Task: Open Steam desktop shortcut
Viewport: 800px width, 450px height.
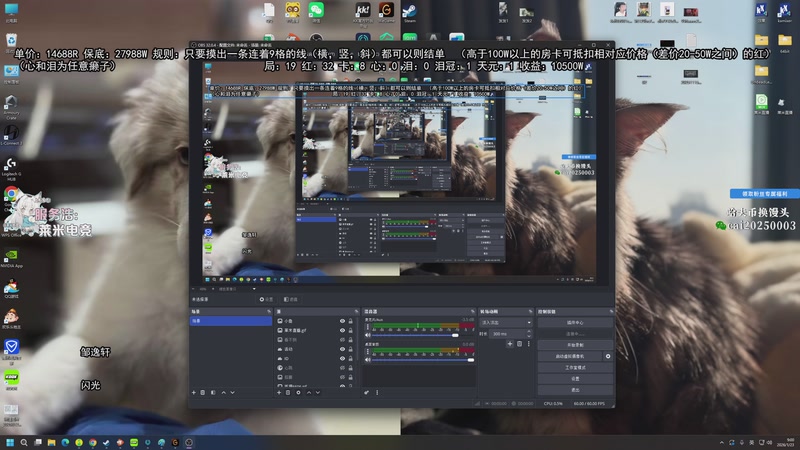Action: pyautogui.click(x=410, y=11)
